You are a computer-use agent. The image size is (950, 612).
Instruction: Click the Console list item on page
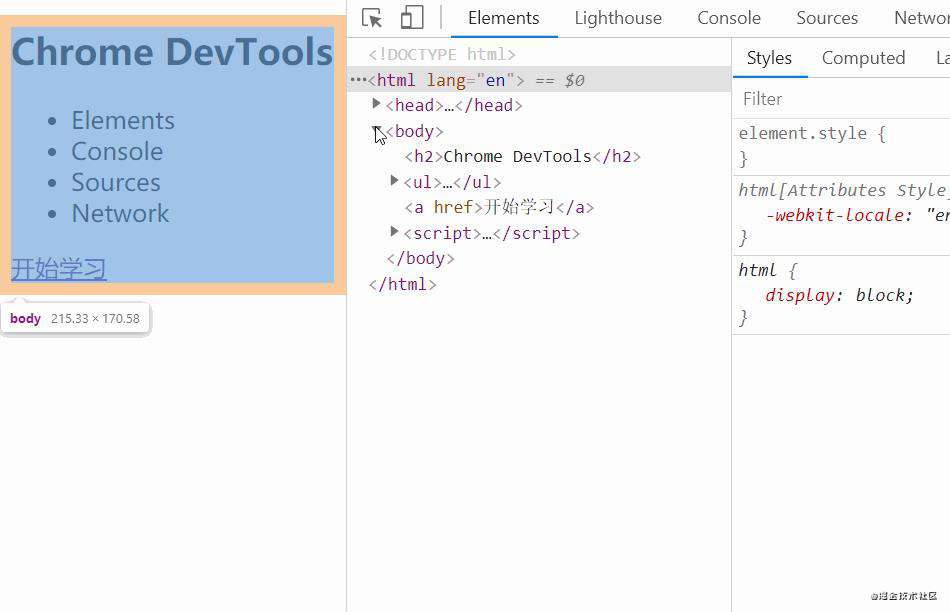[117, 151]
